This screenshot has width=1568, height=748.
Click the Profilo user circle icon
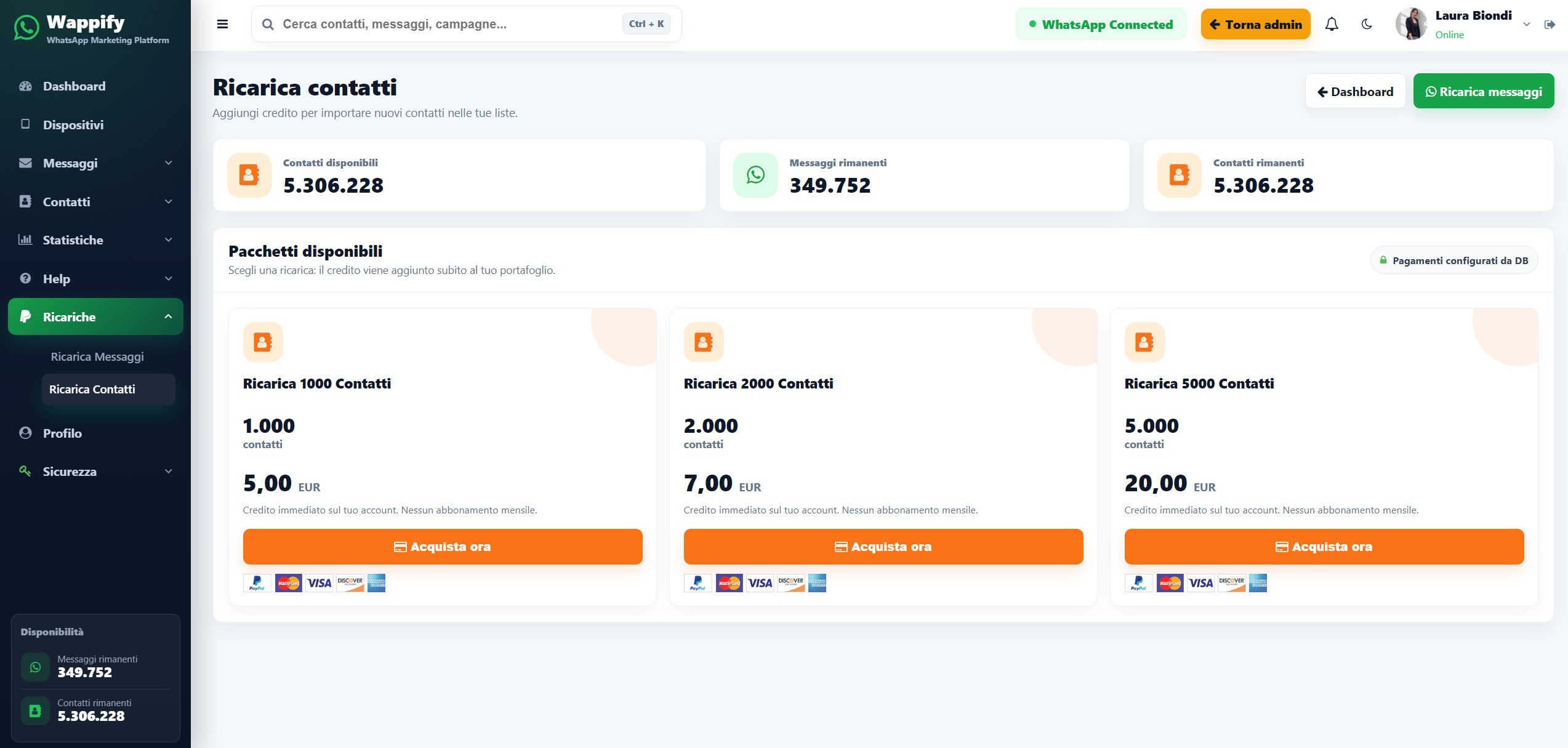point(25,433)
